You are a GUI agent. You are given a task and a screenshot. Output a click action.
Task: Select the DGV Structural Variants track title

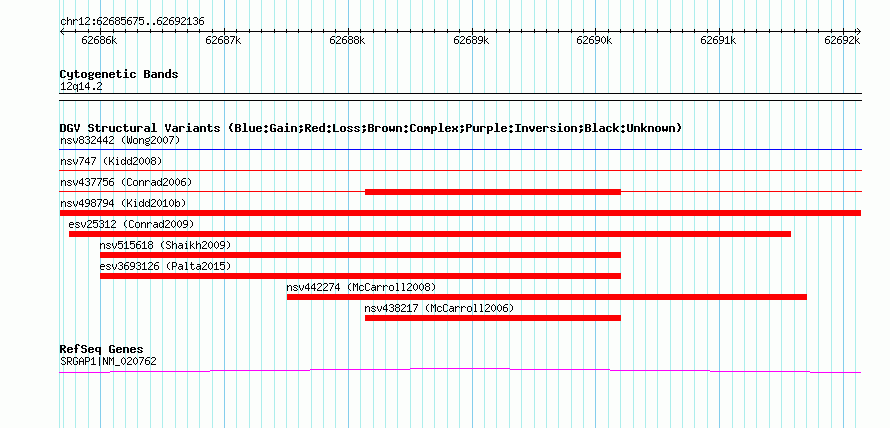[371, 128]
